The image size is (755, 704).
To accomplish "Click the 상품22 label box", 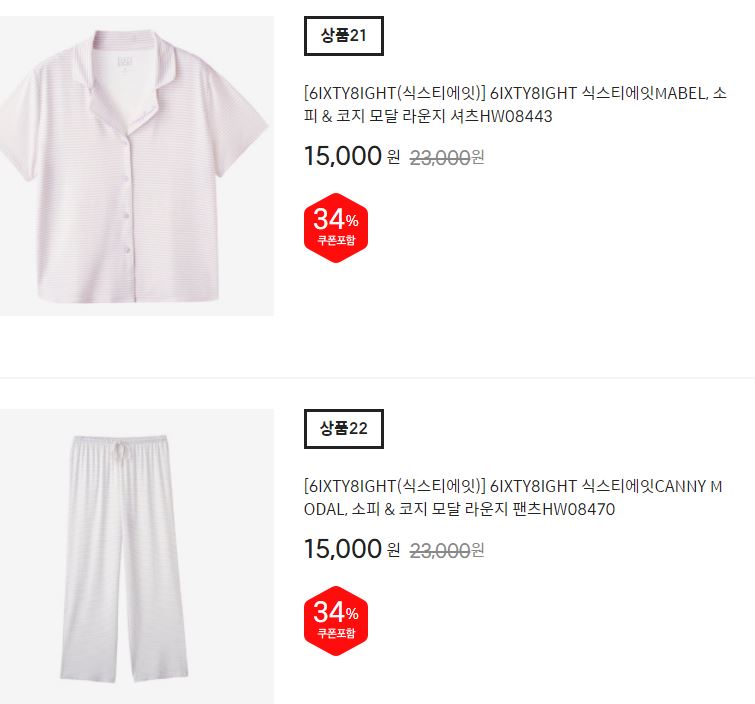I will click(344, 429).
